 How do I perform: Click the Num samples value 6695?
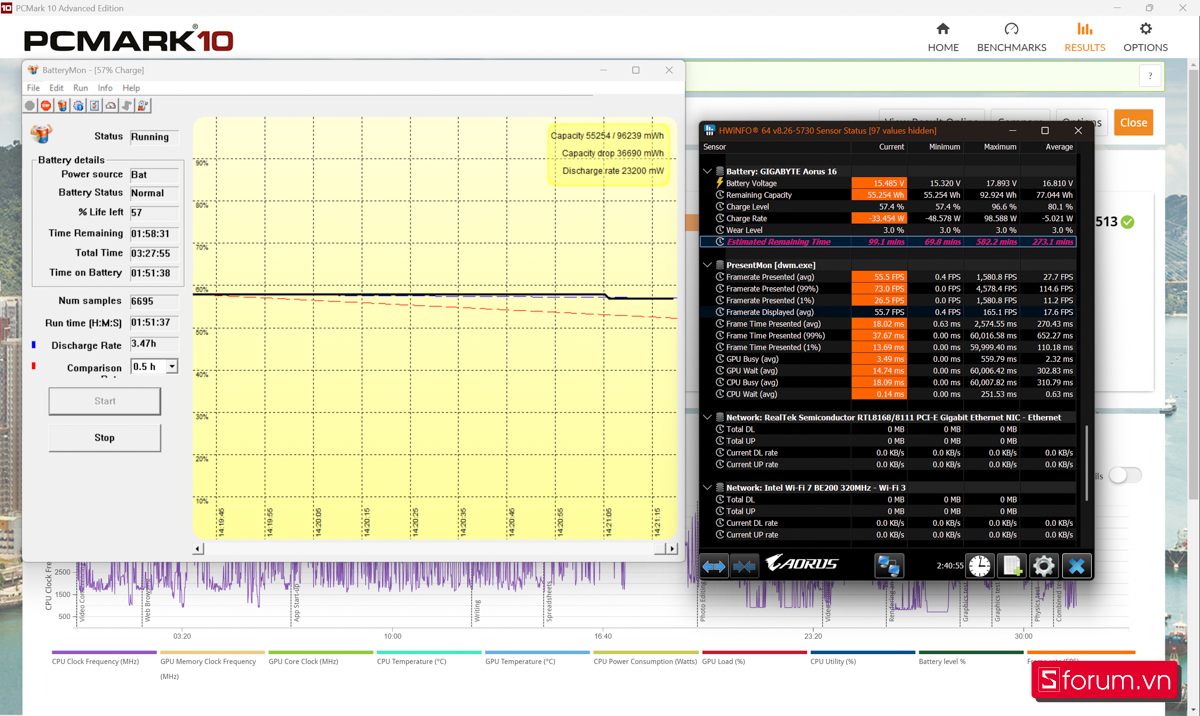pyautogui.click(x=154, y=301)
